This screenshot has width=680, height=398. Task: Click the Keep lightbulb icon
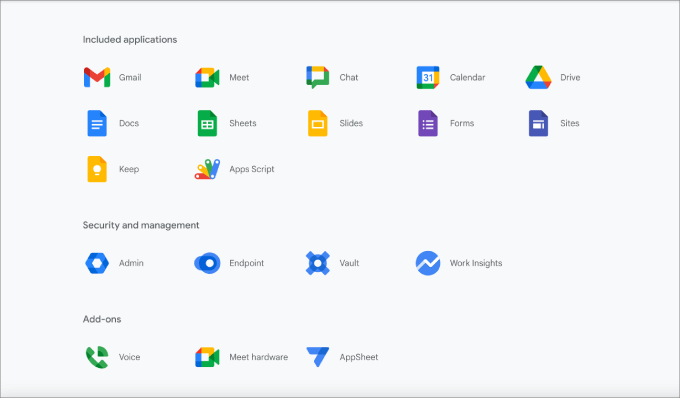[x=97, y=169]
